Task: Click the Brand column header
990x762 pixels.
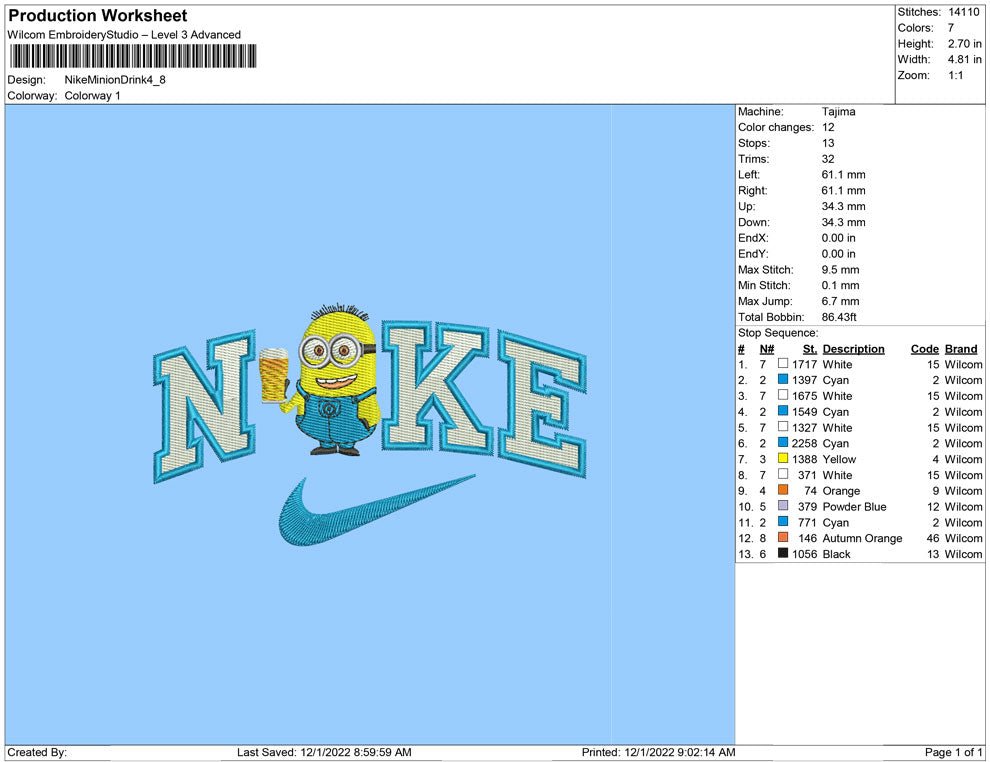Action: (961, 349)
